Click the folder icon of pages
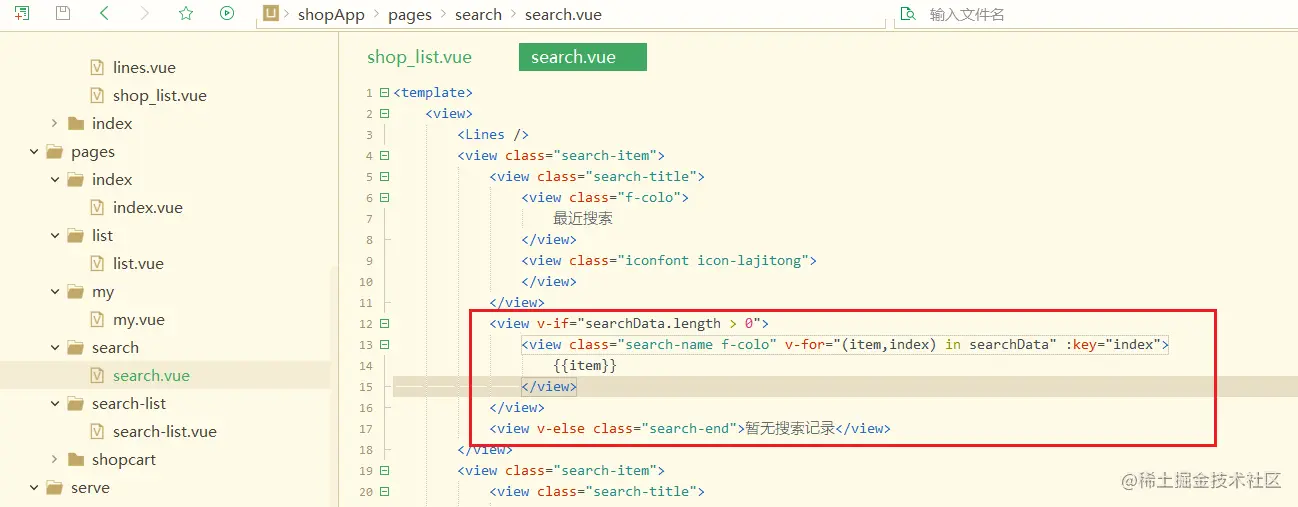 pyautogui.click(x=55, y=152)
